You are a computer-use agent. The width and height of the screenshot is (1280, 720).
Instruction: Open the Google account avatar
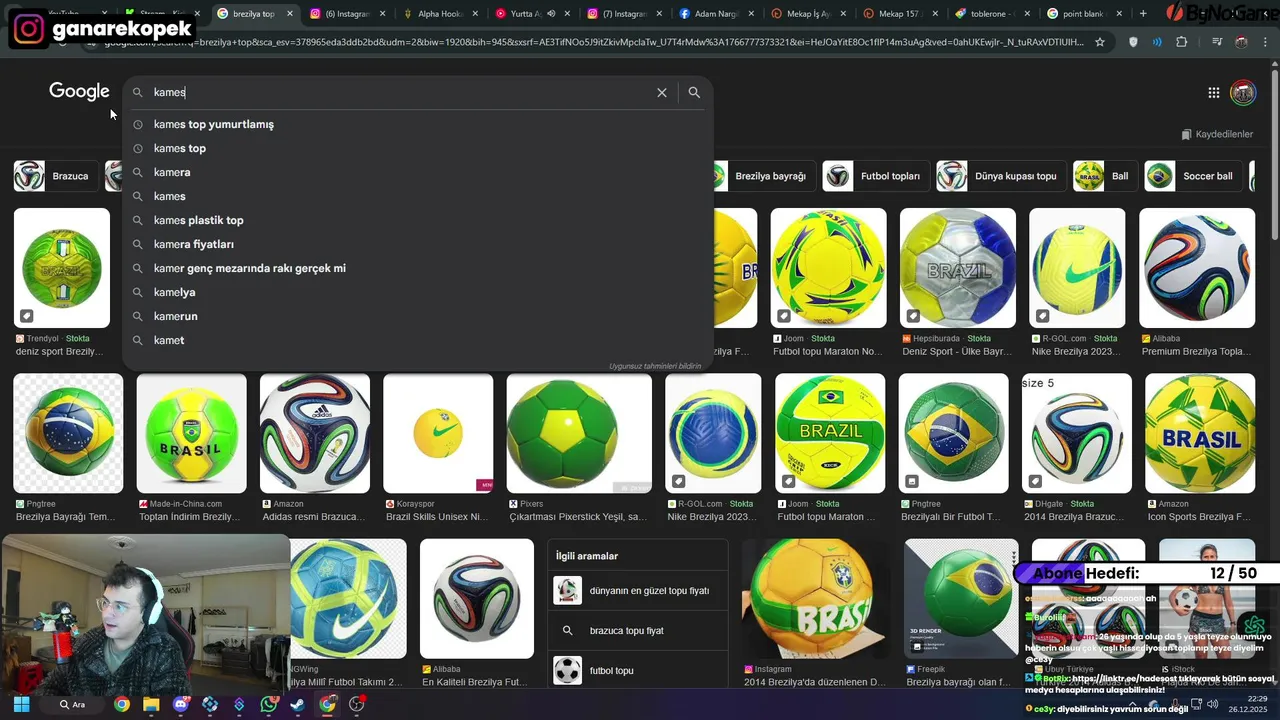coord(1243,93)
